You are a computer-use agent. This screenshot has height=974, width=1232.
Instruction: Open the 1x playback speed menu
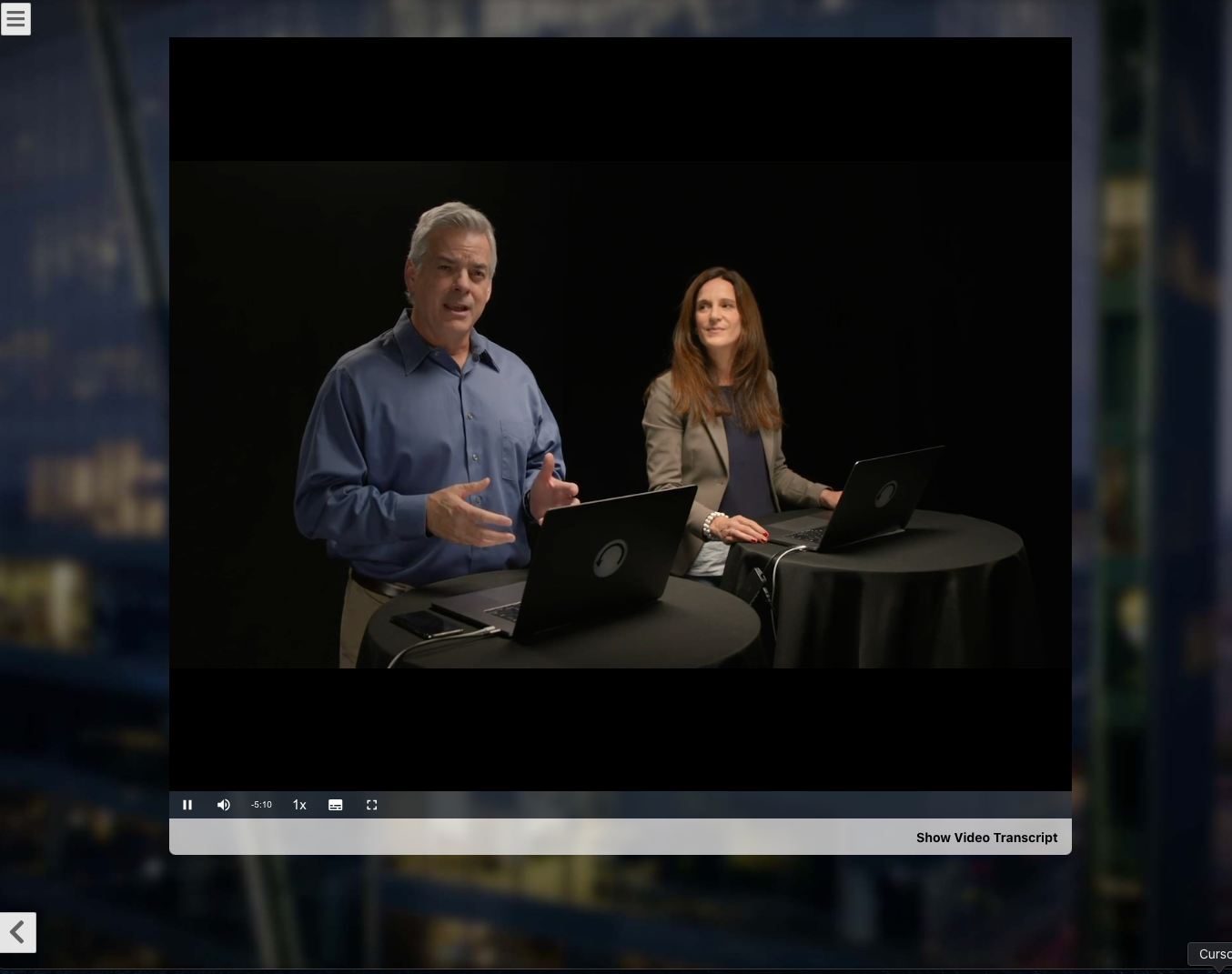299,805
